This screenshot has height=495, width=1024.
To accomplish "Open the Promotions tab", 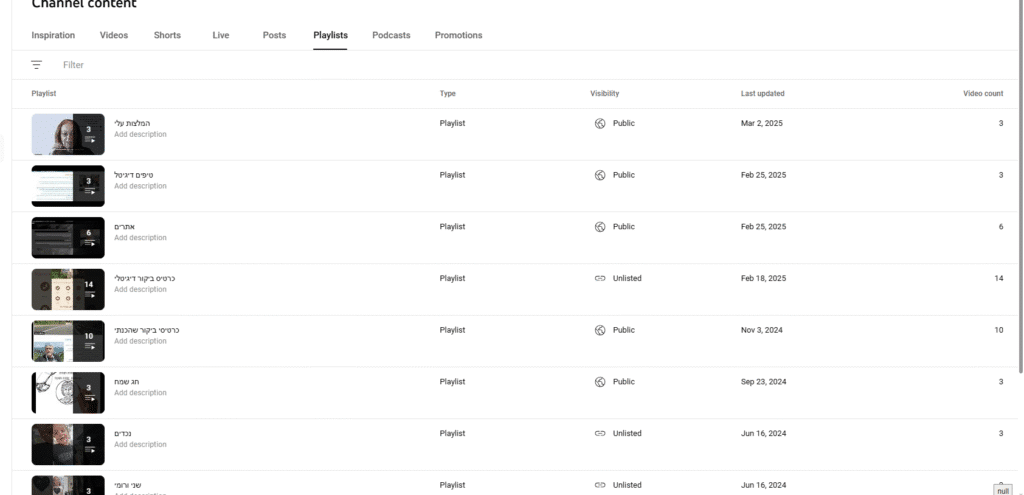I will 458,35.
